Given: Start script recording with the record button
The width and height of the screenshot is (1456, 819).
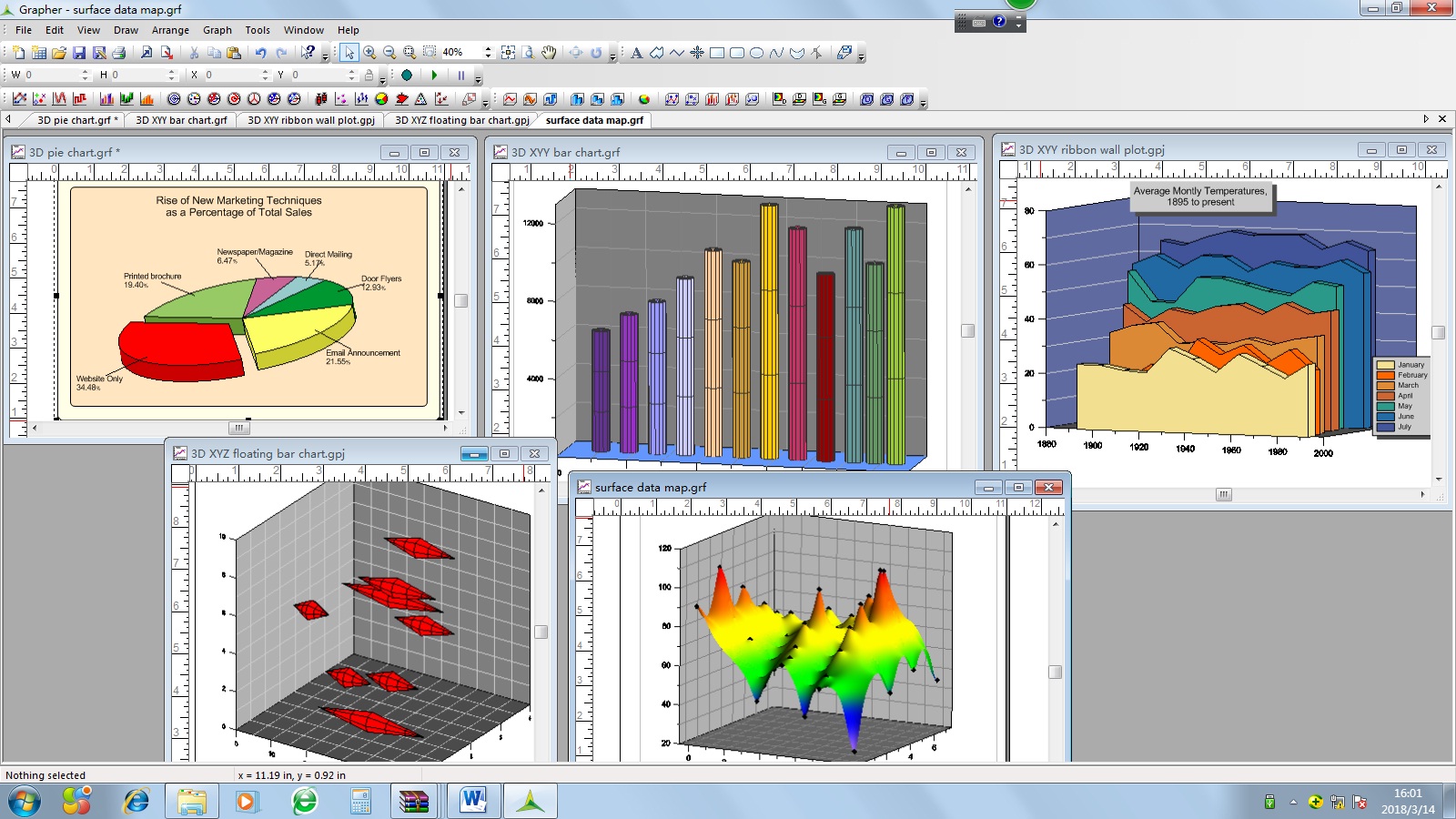Looking at the screenshot, I should pos(407,75).
